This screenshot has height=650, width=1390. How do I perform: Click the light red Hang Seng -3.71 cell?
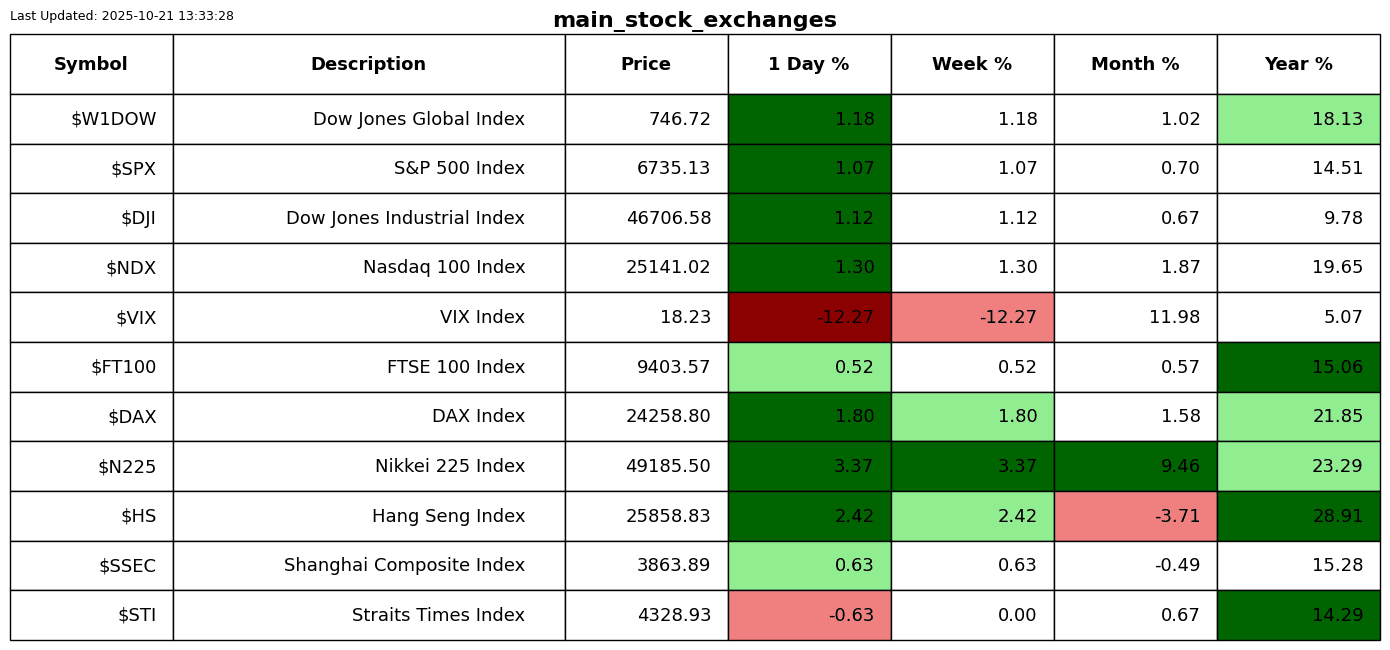[1135, 516]
